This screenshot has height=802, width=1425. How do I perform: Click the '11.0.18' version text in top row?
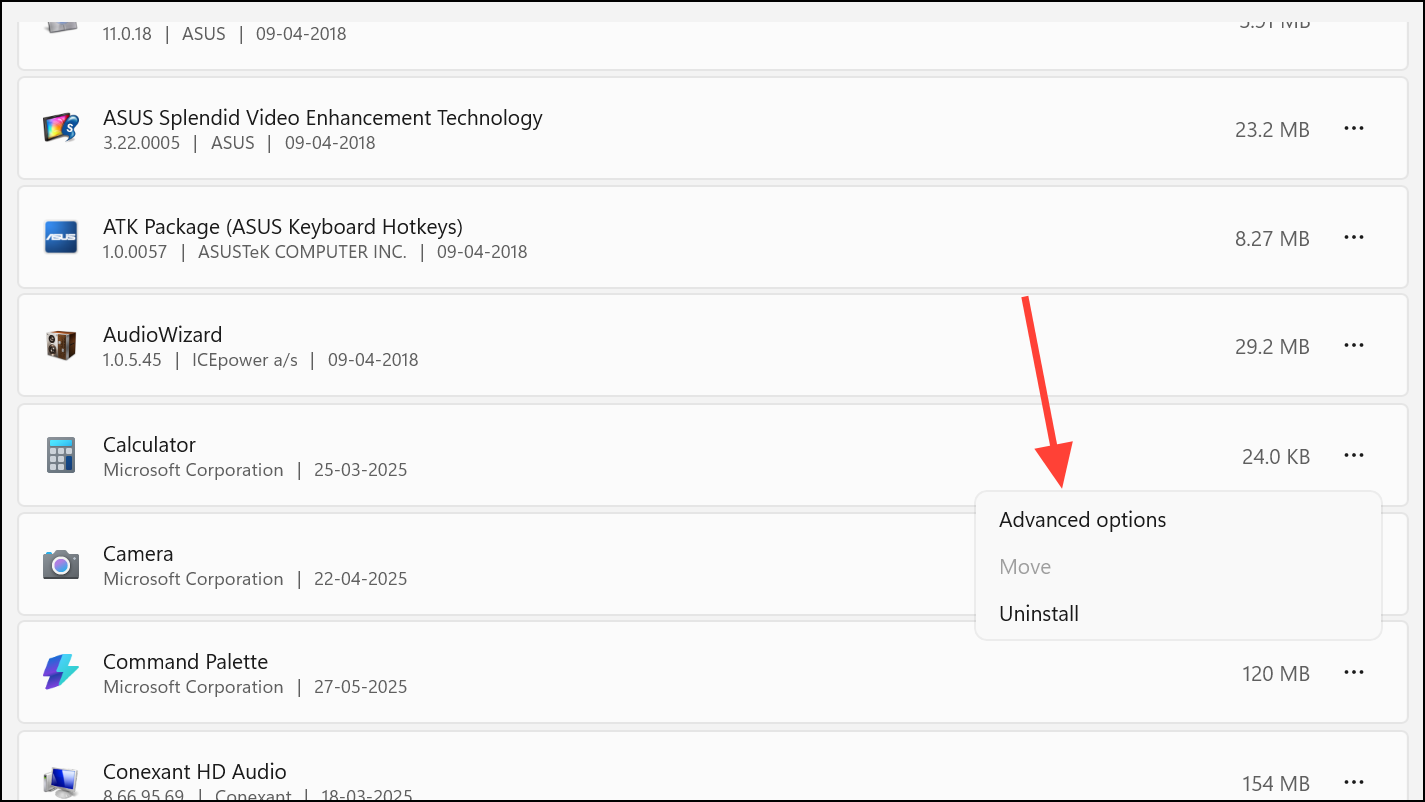(127, 34)
